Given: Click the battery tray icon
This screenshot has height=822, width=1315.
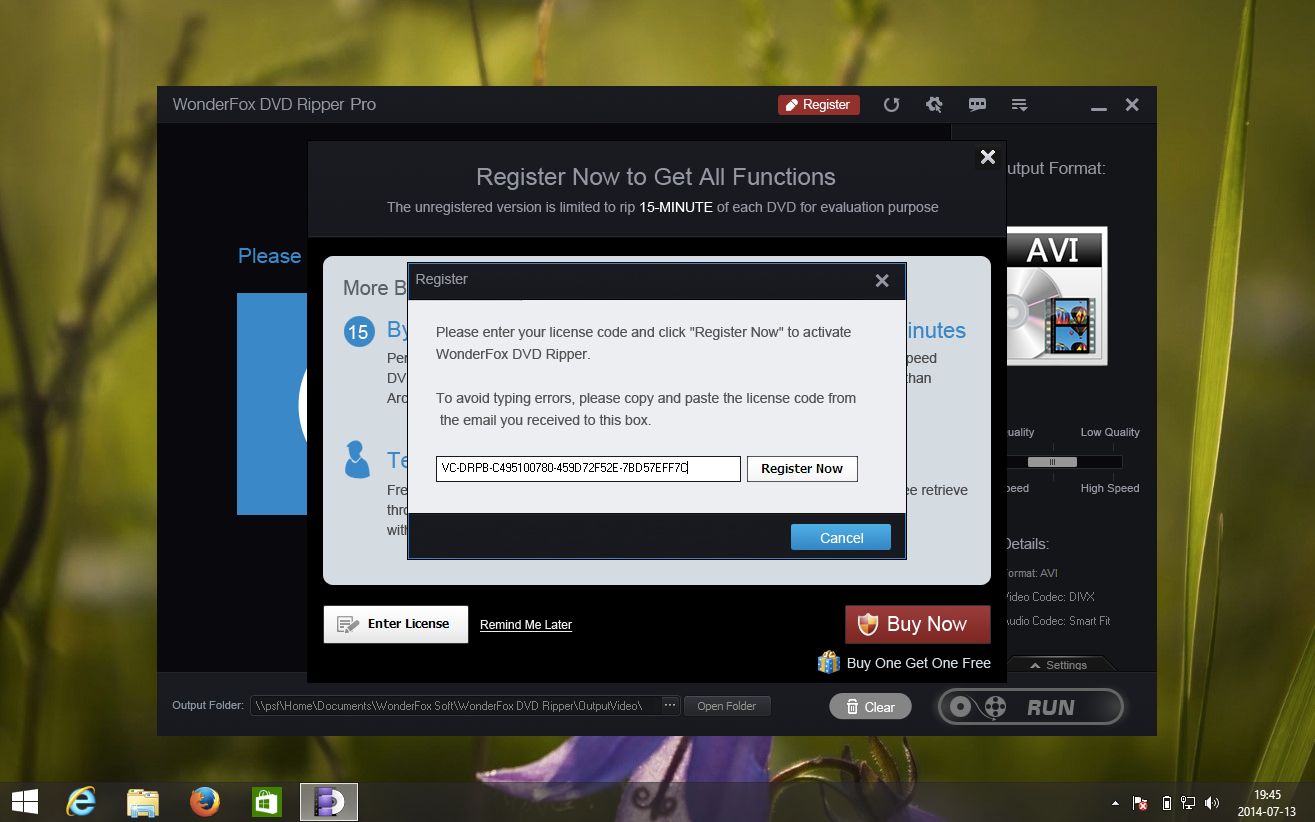Looking at the screenshot, I should click(x=1166, y=803).
